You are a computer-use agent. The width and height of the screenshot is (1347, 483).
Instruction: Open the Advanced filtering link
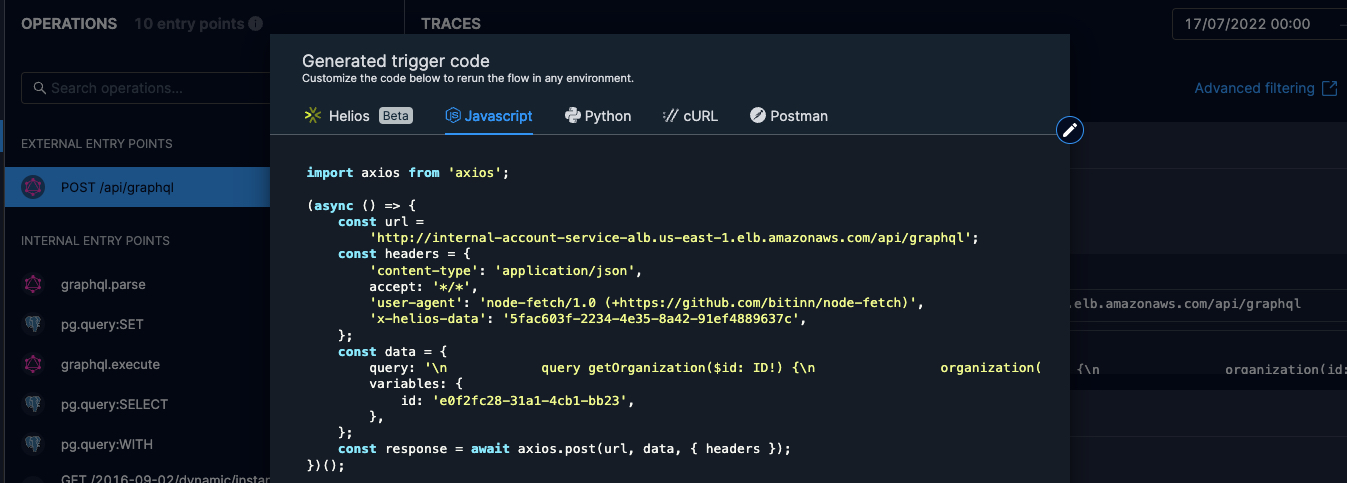point(1254,88)
